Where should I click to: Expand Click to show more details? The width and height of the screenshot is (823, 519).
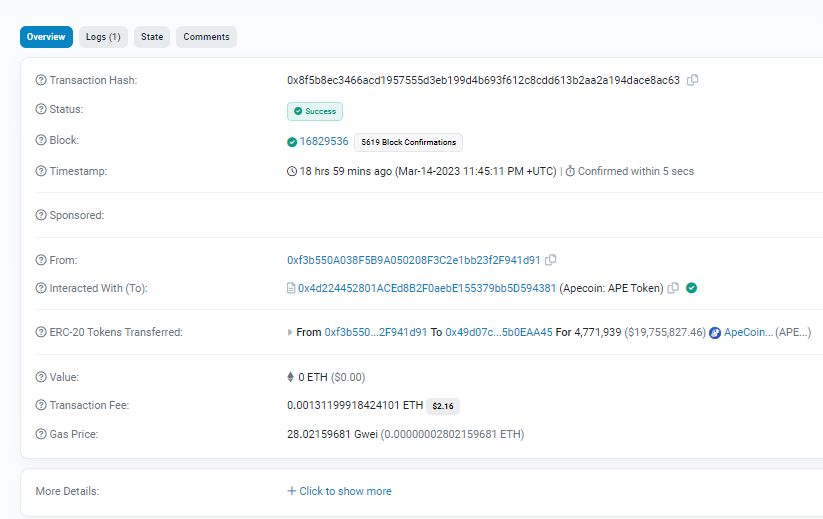pyautogui.click(x=339, y=491)
